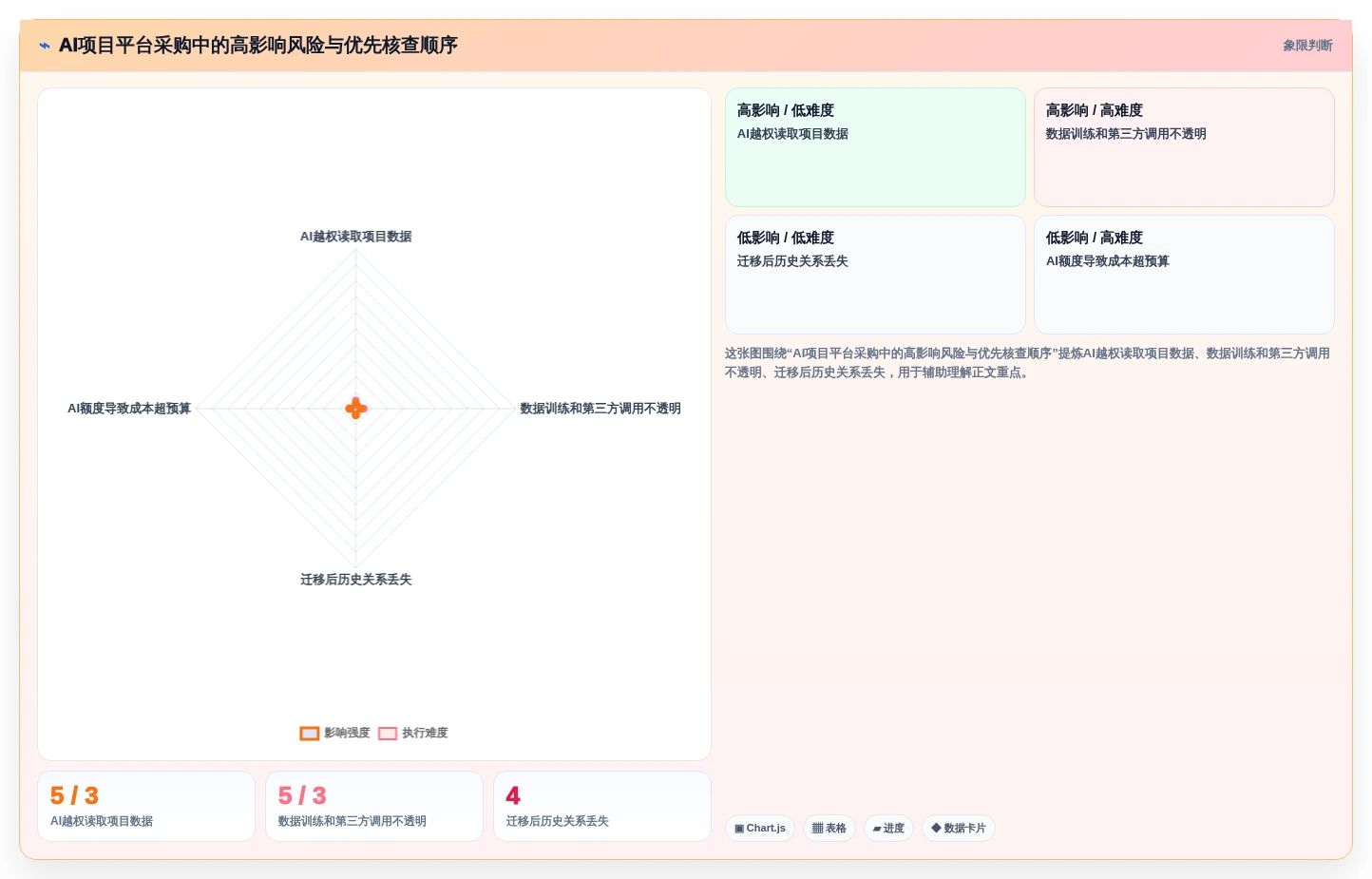
Task: Click the orange data point at radar center
Action: [355, 409]
